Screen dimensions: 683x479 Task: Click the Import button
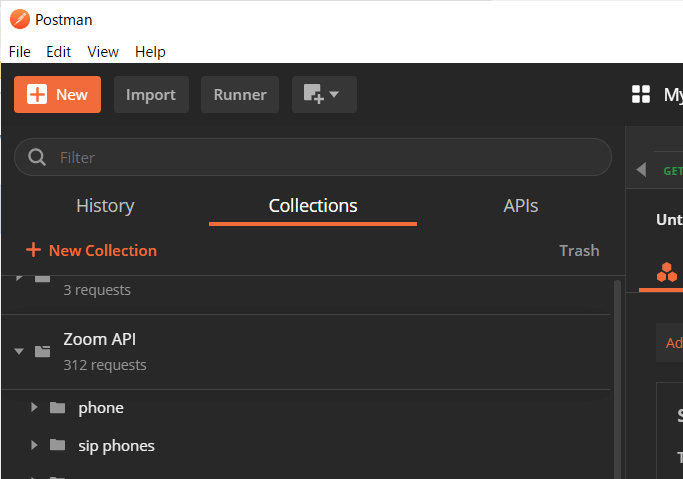(x=151, y=94)
